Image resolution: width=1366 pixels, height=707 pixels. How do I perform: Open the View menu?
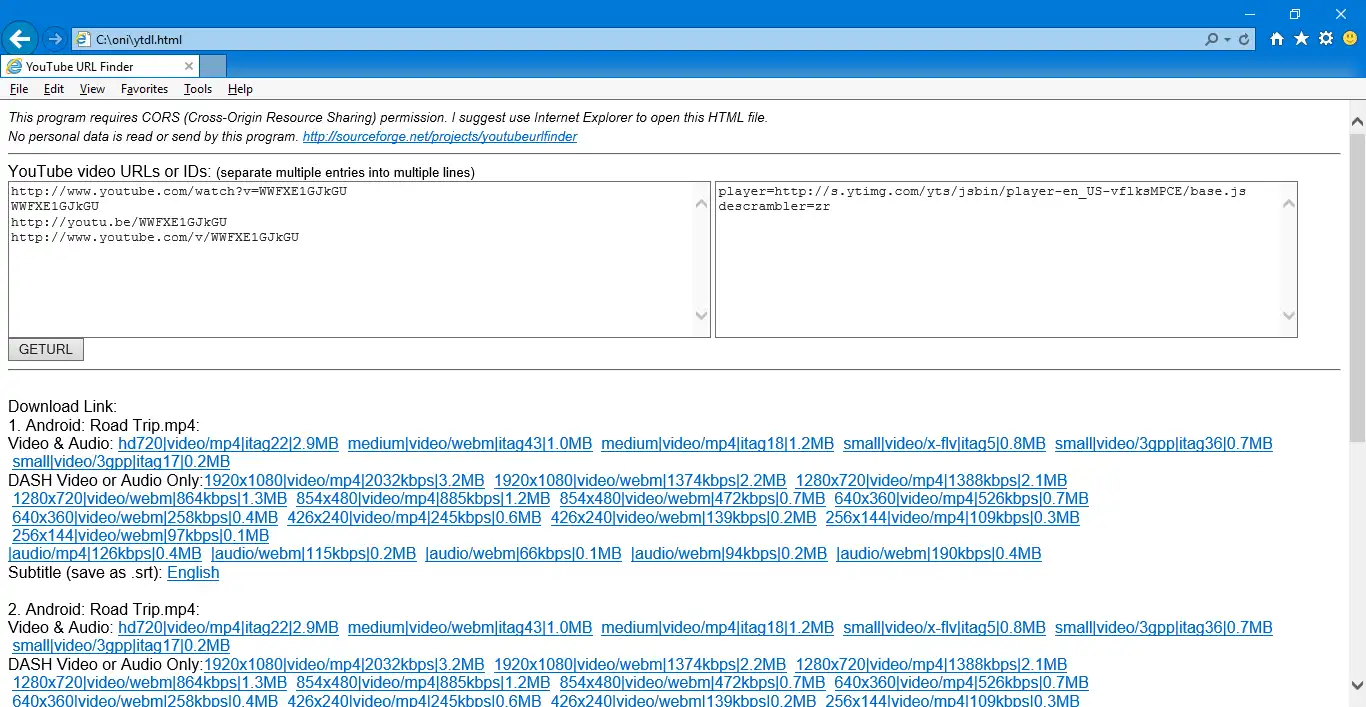coord(92,89)
